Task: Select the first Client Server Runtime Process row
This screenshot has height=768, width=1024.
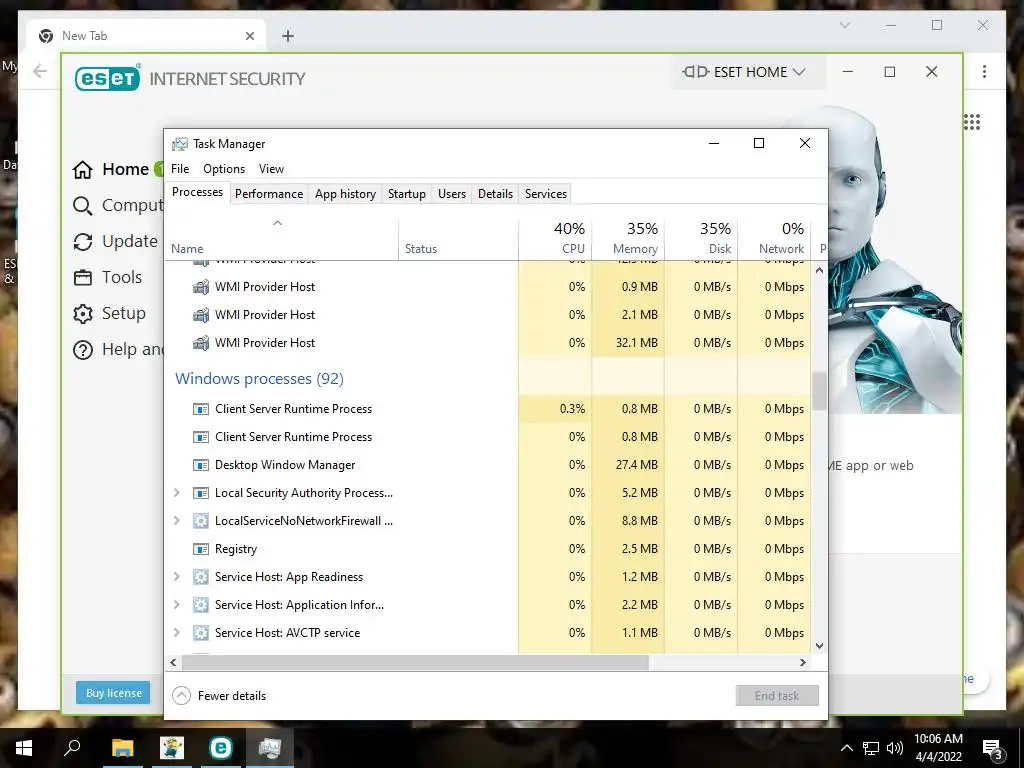Action: pos(488,409)
